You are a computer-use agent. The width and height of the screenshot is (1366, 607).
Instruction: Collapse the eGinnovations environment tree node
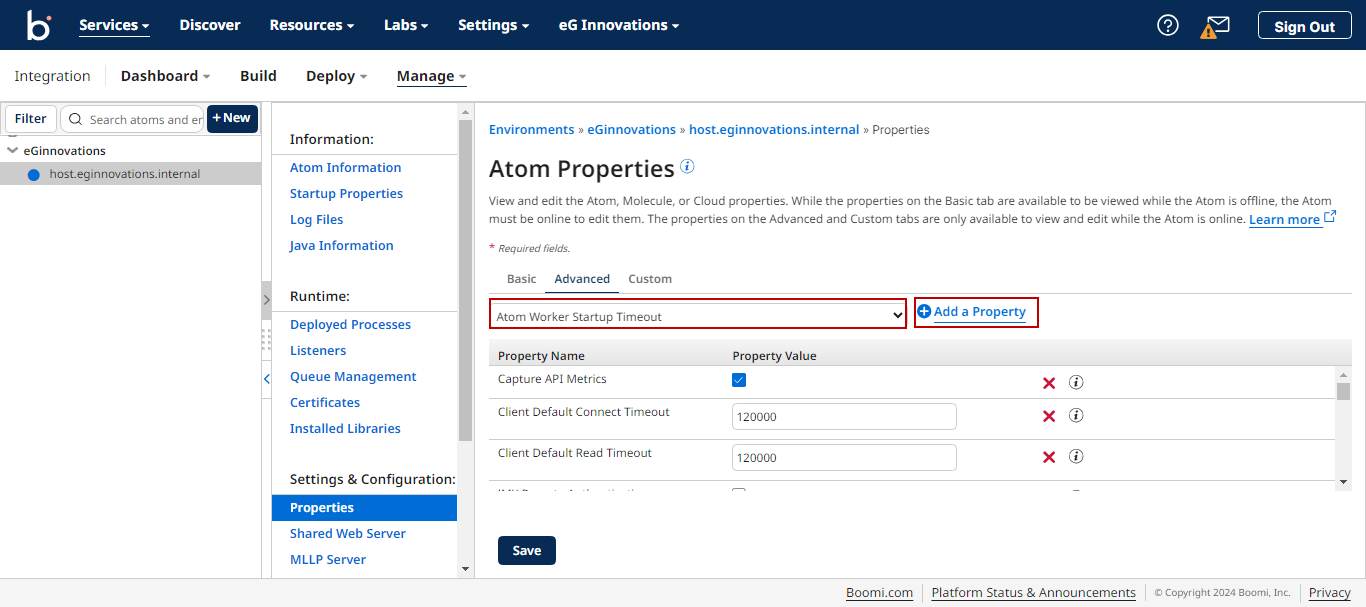point(12,151)
